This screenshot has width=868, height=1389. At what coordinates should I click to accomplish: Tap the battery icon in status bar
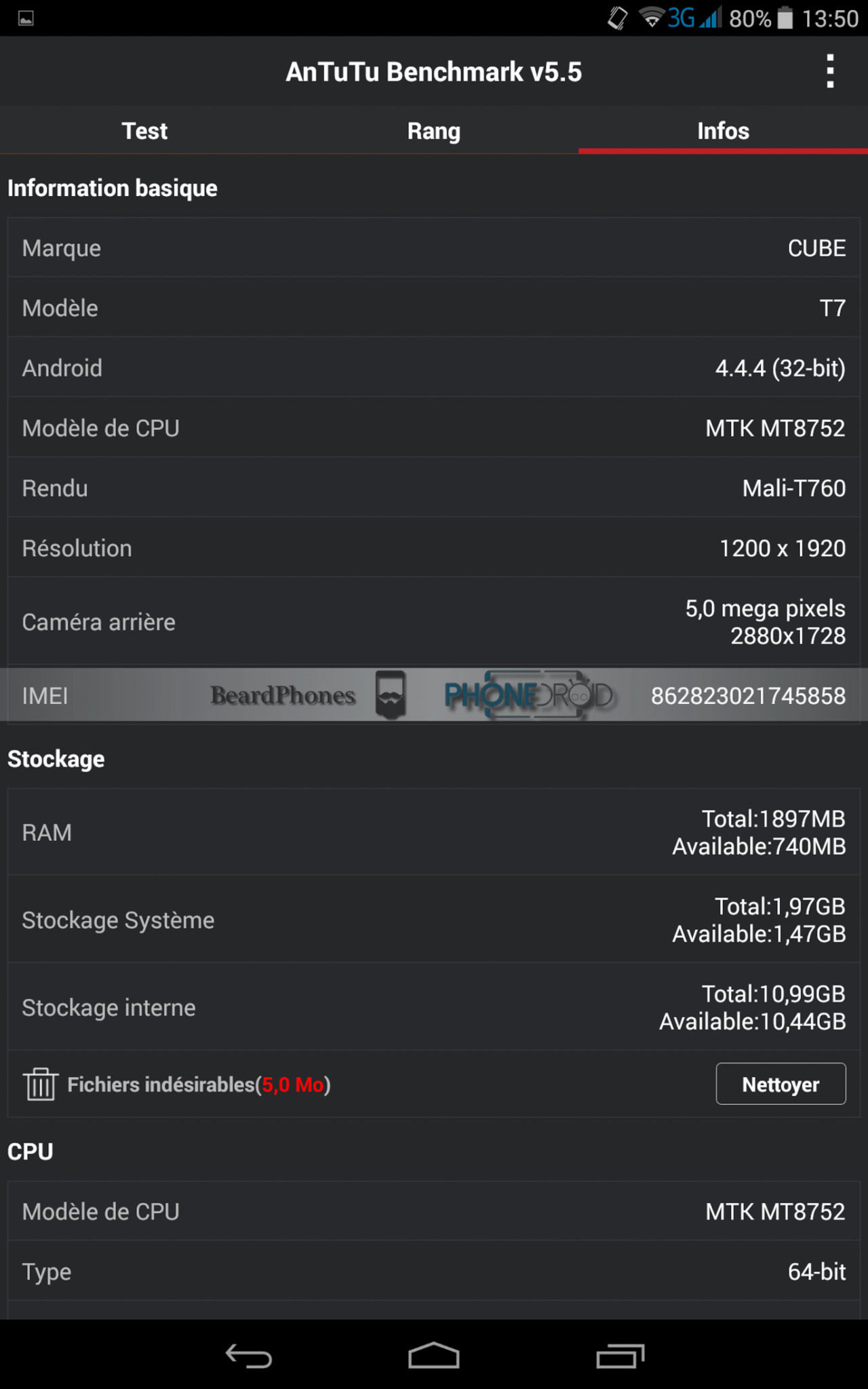click(x=785, y=18)
